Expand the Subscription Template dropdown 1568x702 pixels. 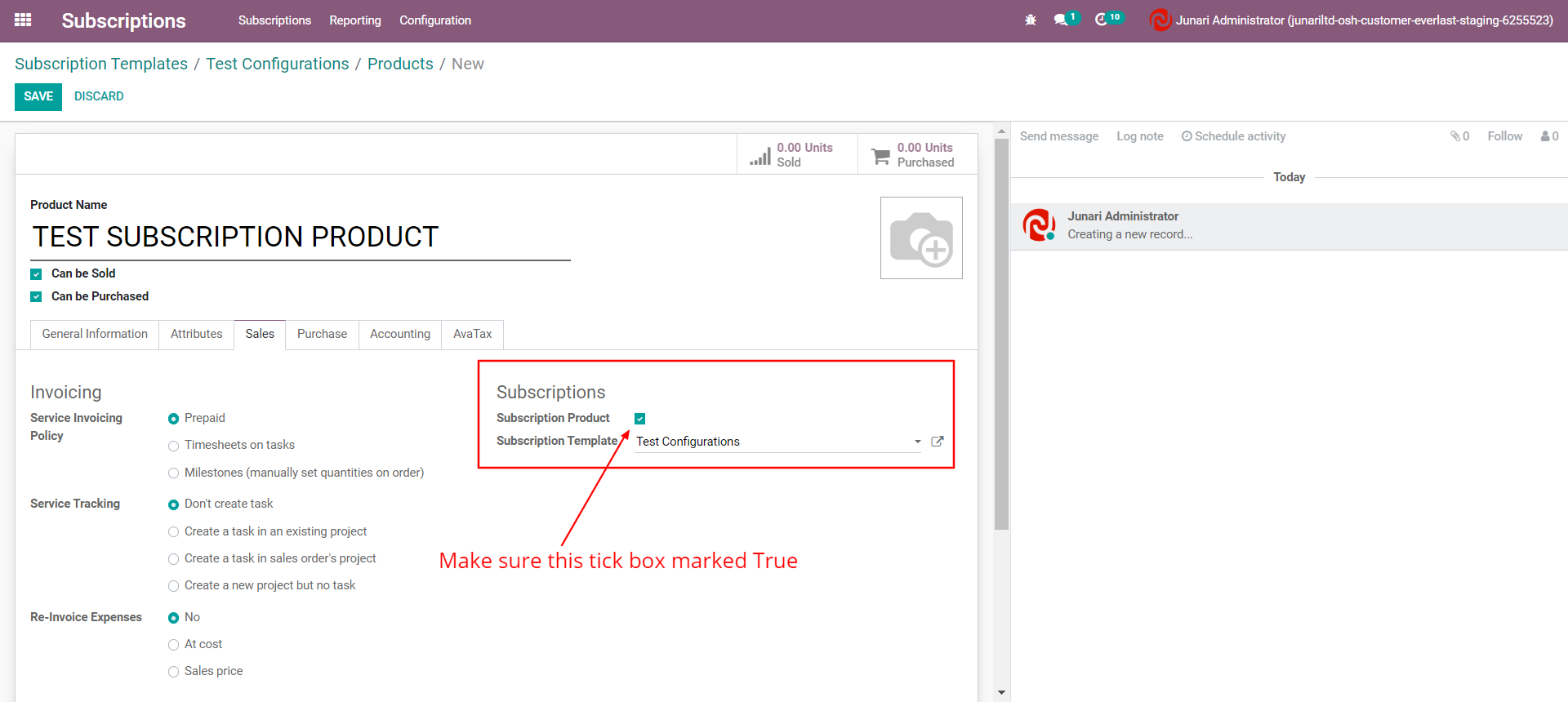coord(918,442)
